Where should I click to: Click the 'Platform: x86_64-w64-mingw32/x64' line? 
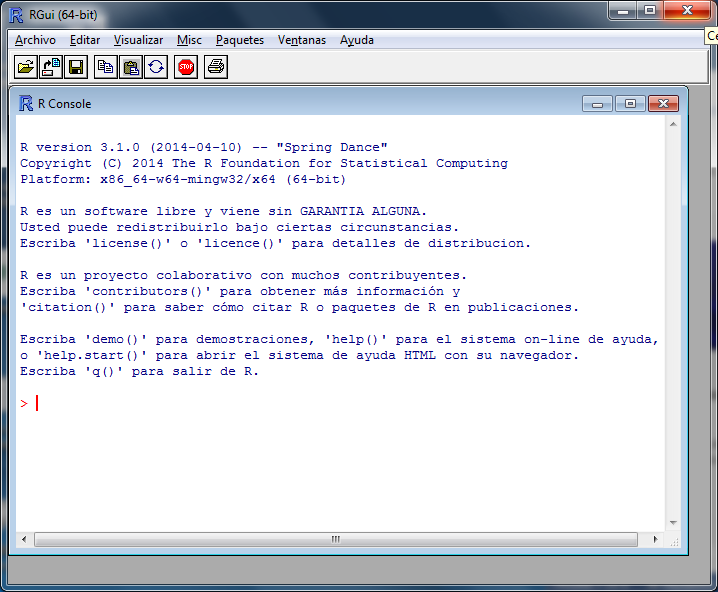pos(183,179)
